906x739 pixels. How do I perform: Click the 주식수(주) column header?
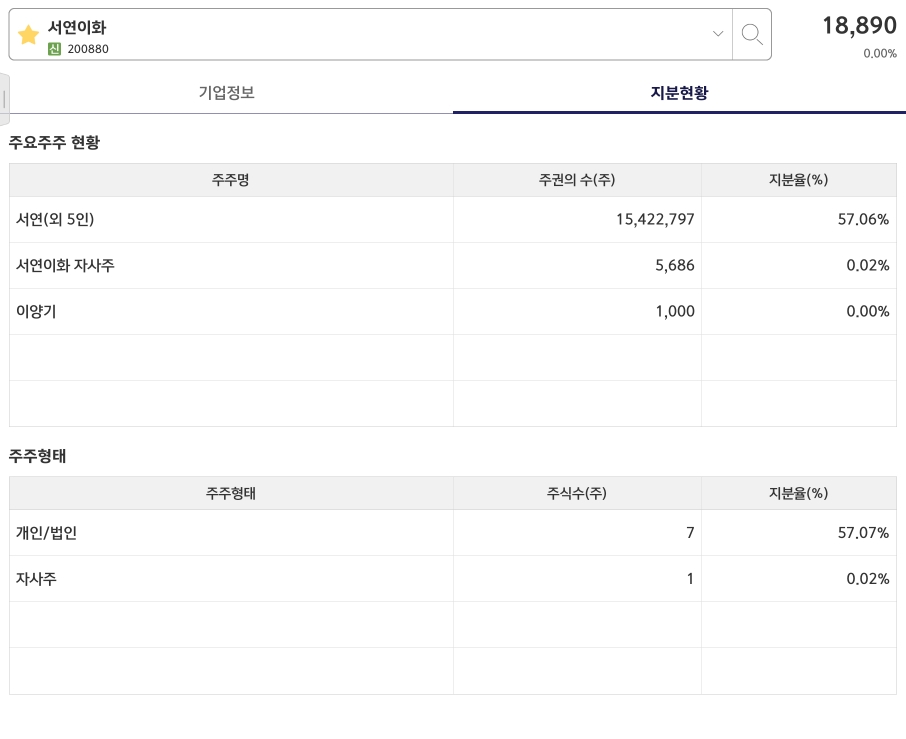(577, 493)
